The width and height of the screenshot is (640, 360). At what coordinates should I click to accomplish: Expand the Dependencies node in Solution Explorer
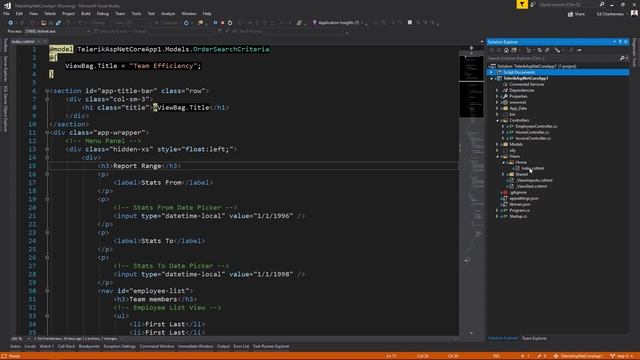498,90
